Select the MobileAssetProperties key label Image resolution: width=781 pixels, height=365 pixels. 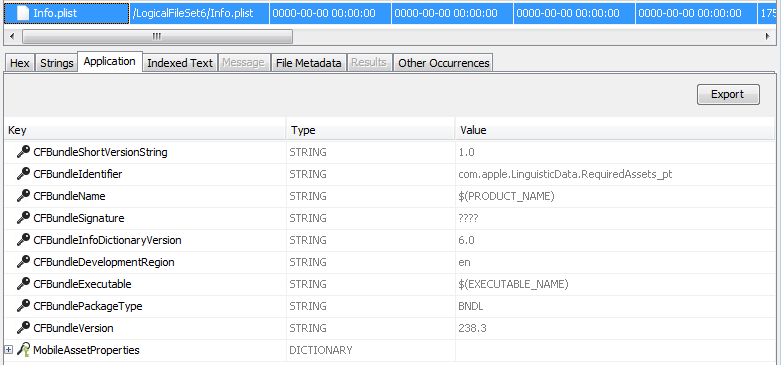pyautogui.click(x=86, y=350)
